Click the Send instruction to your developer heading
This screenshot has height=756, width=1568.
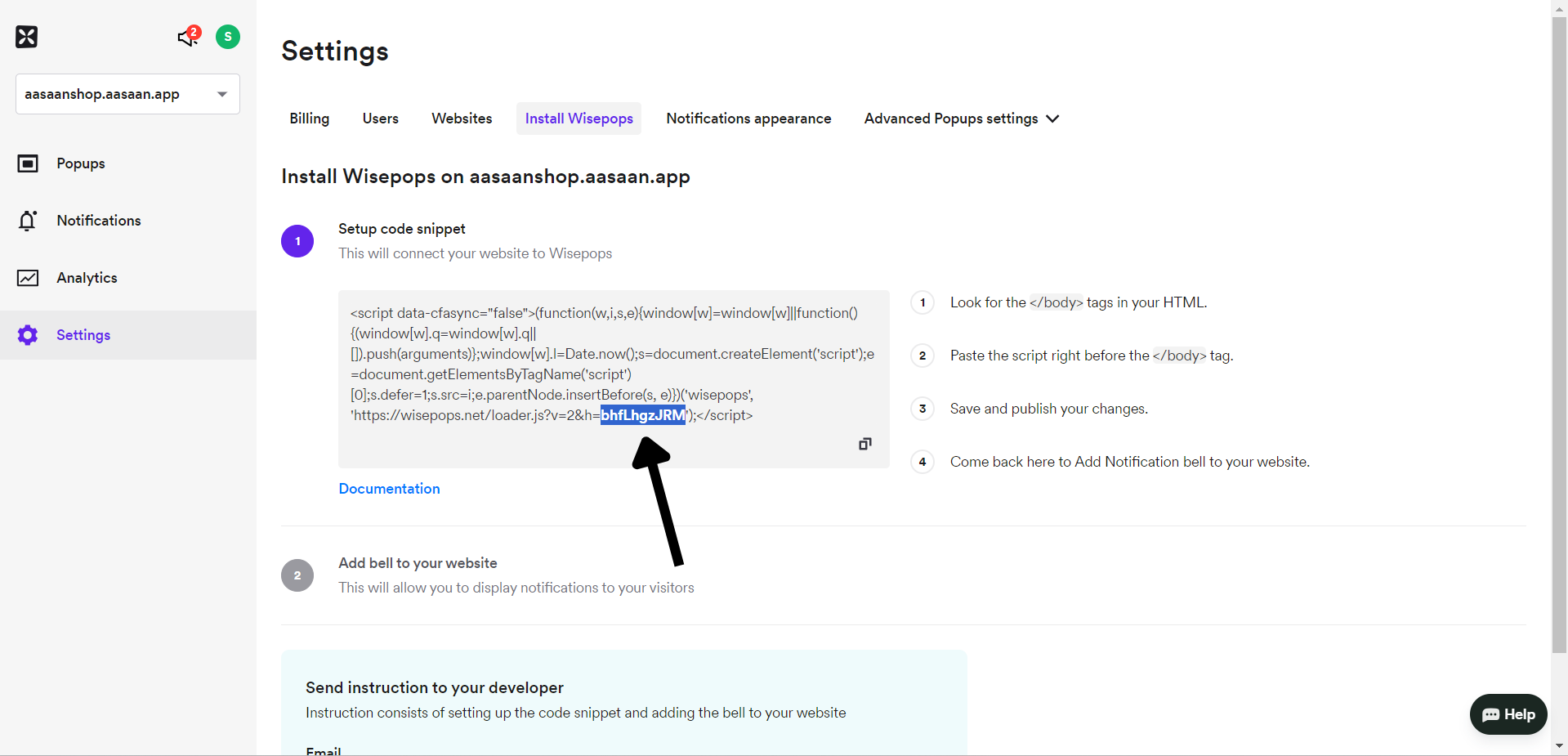click(x=435, y=687)
